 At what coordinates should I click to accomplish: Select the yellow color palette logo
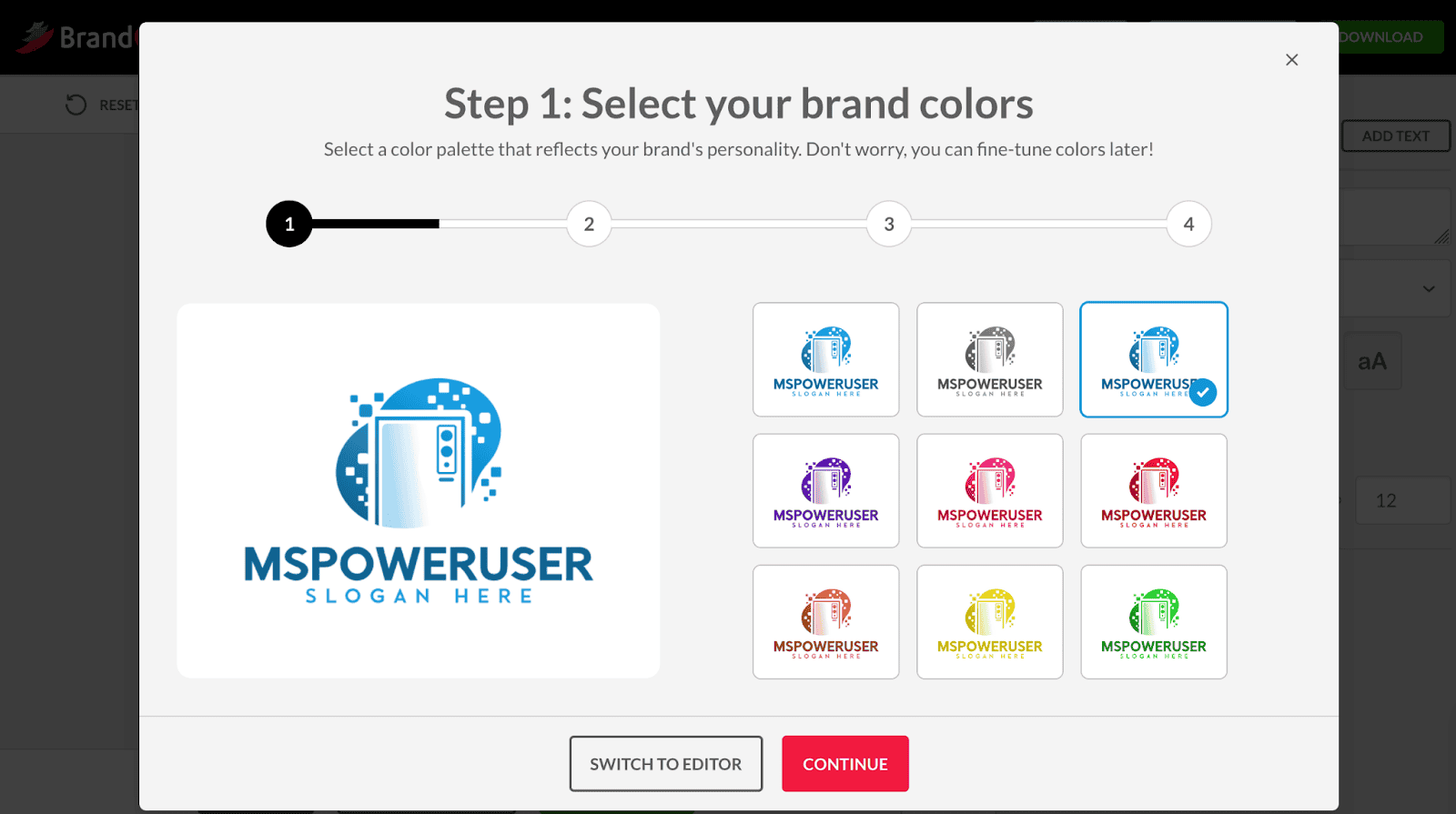tap(989, 622)
